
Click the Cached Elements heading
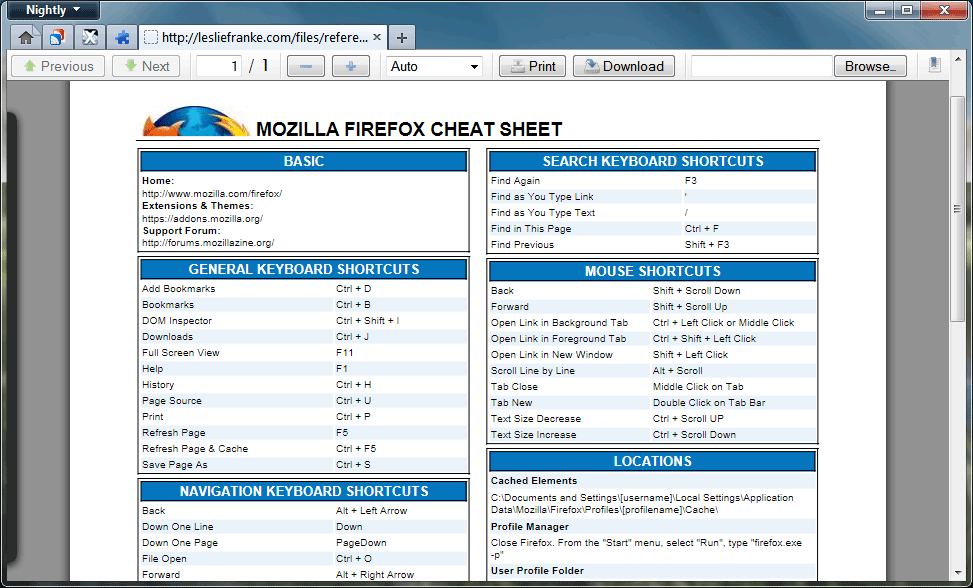coord(534,481)
